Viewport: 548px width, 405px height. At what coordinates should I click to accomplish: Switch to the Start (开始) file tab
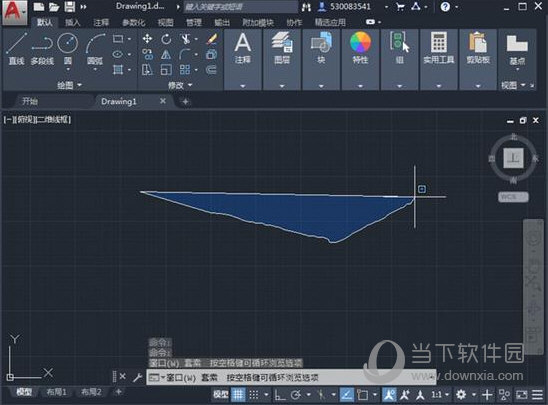30,101
